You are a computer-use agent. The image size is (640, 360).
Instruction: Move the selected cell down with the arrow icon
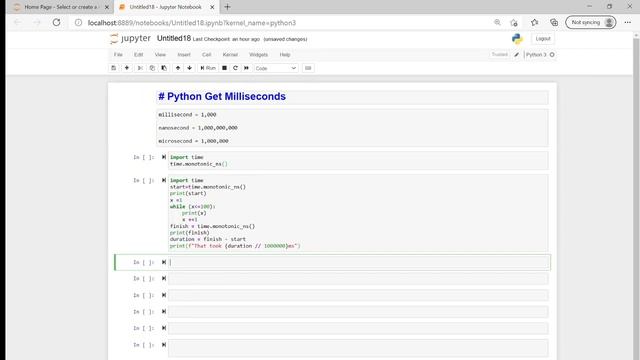pyautogui.click(x=189, y=68)
